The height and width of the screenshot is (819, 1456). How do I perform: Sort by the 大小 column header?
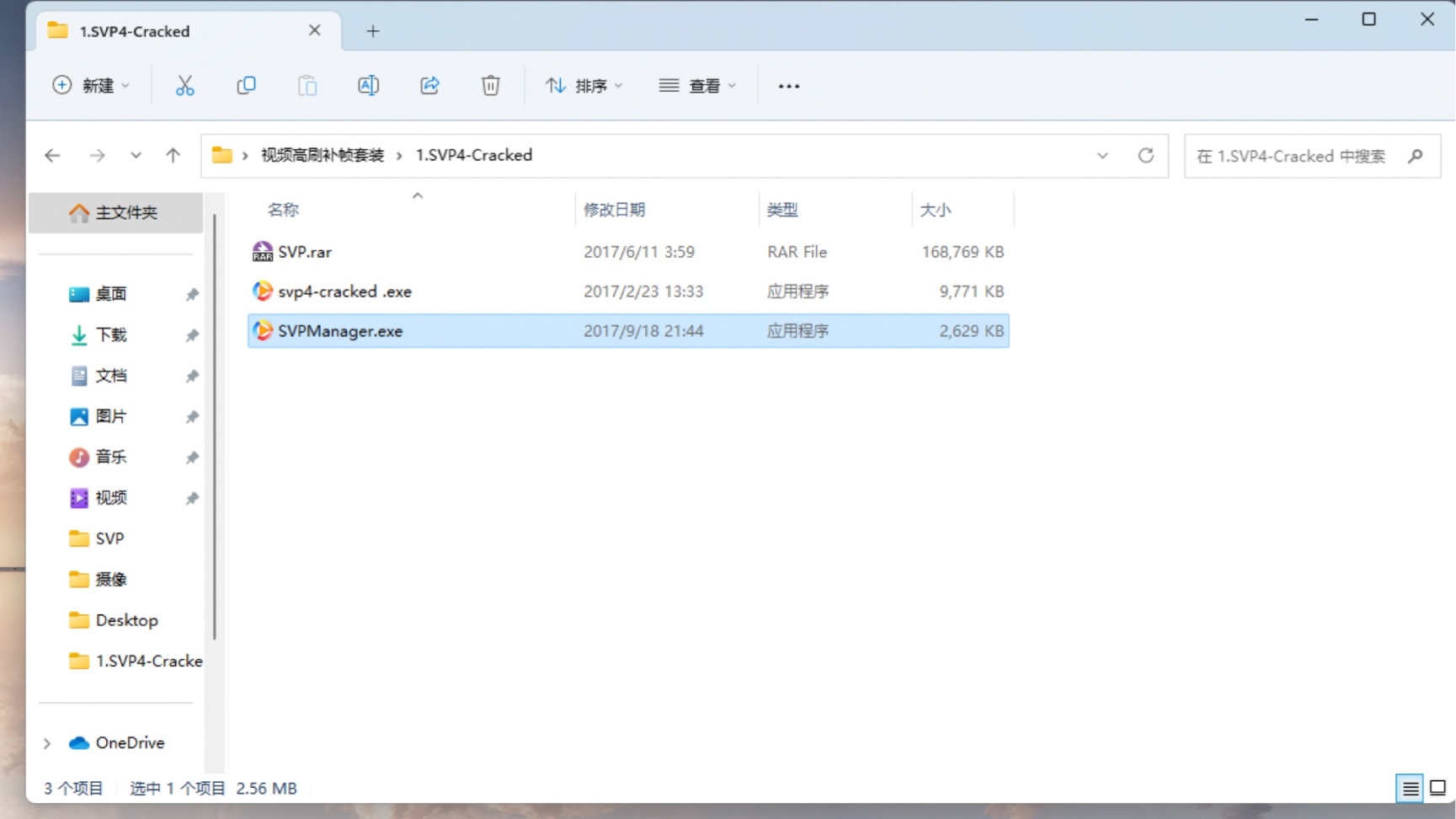coord(935,209)
